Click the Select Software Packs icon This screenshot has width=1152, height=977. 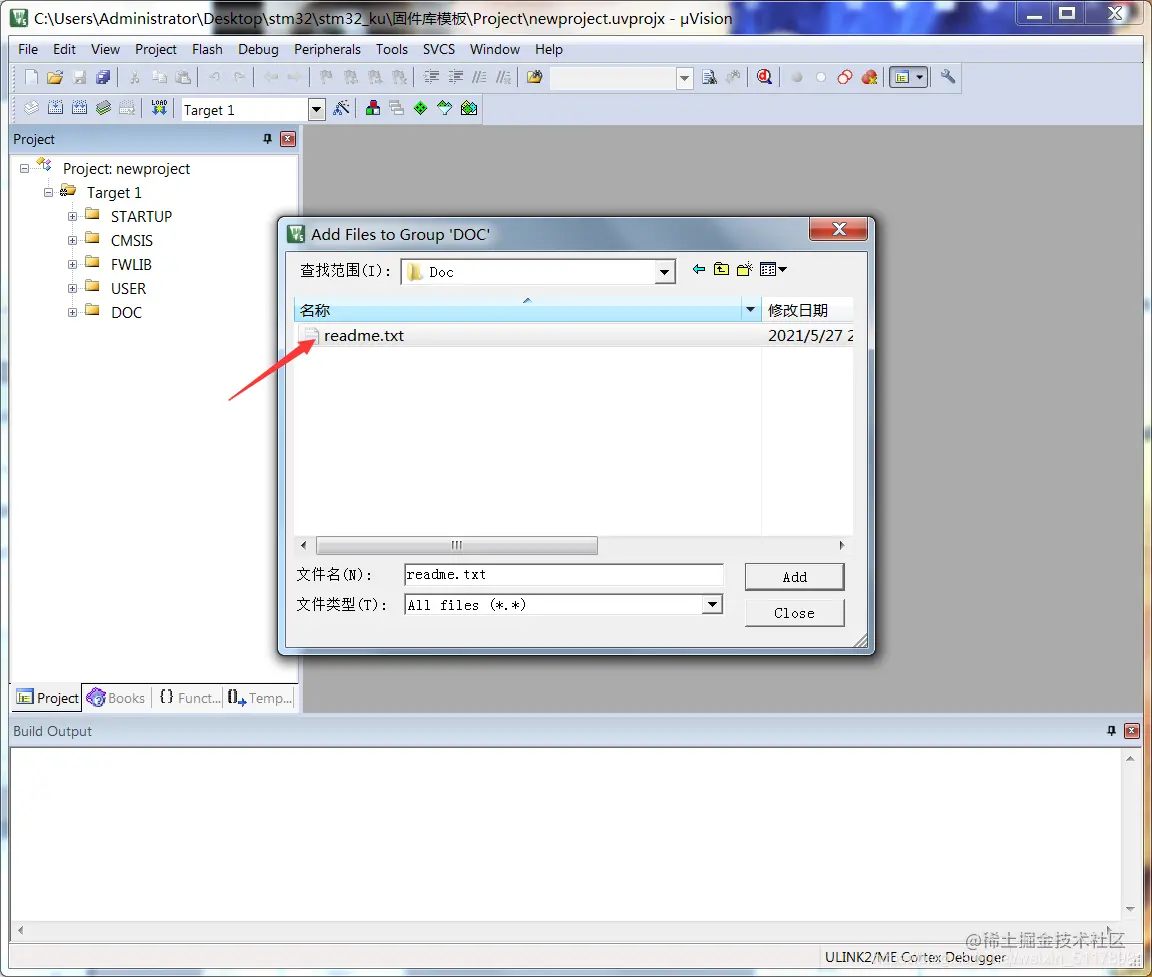[x=444, y=109]
